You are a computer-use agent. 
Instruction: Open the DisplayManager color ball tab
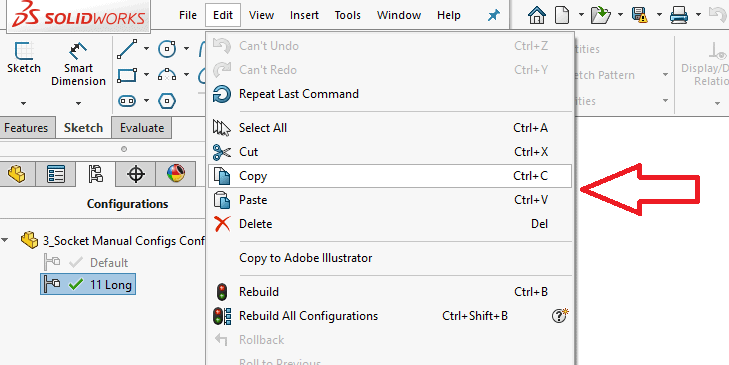pyautogui.click(x=176, y=174)
